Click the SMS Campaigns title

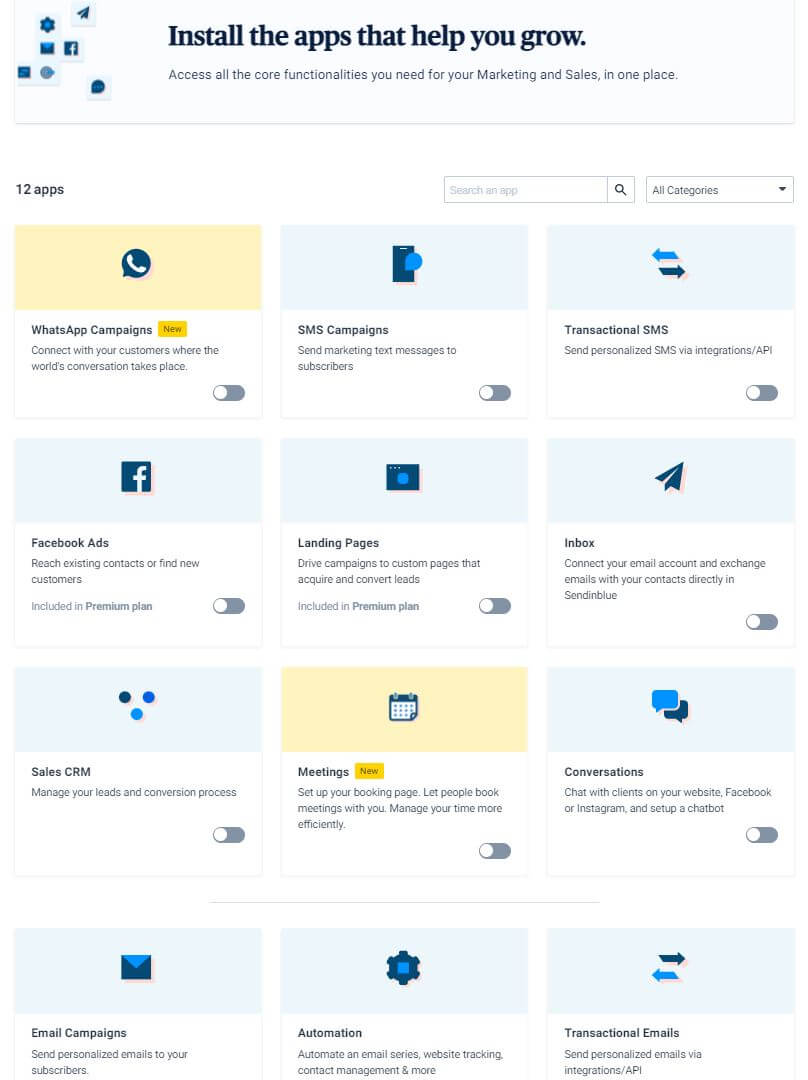click(x=343, y=330)
